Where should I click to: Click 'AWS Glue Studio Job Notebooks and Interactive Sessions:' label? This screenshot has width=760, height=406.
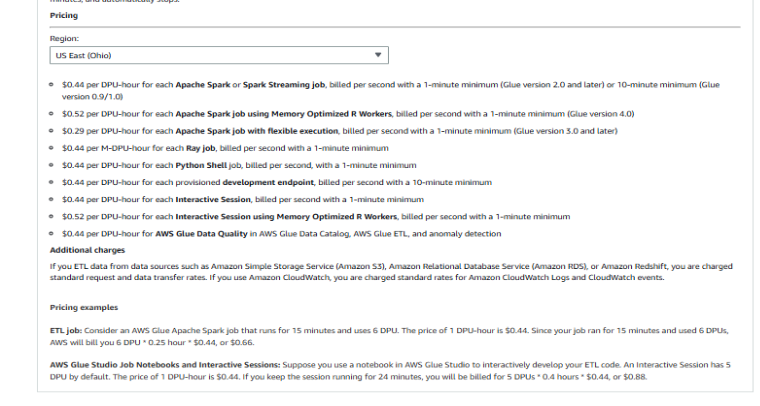pyautogui.click(x=165, y=365)
